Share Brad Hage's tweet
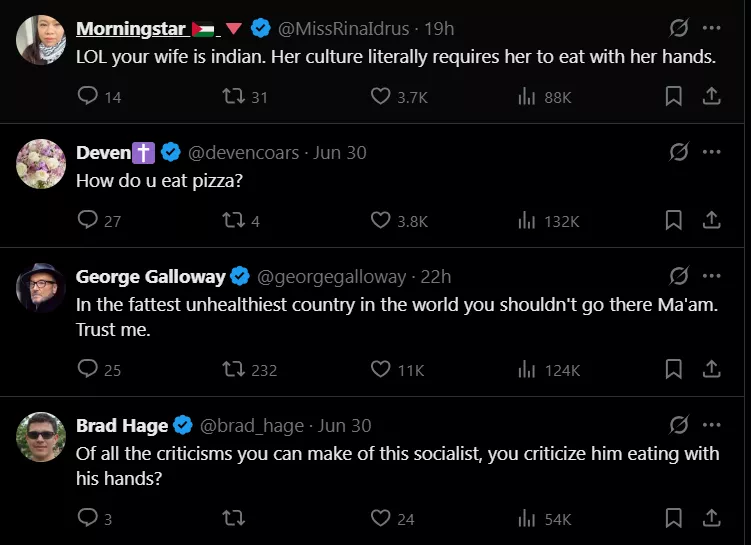Viewport: 751px width, 545px height. pyautogui.click(x=712, y=519)
